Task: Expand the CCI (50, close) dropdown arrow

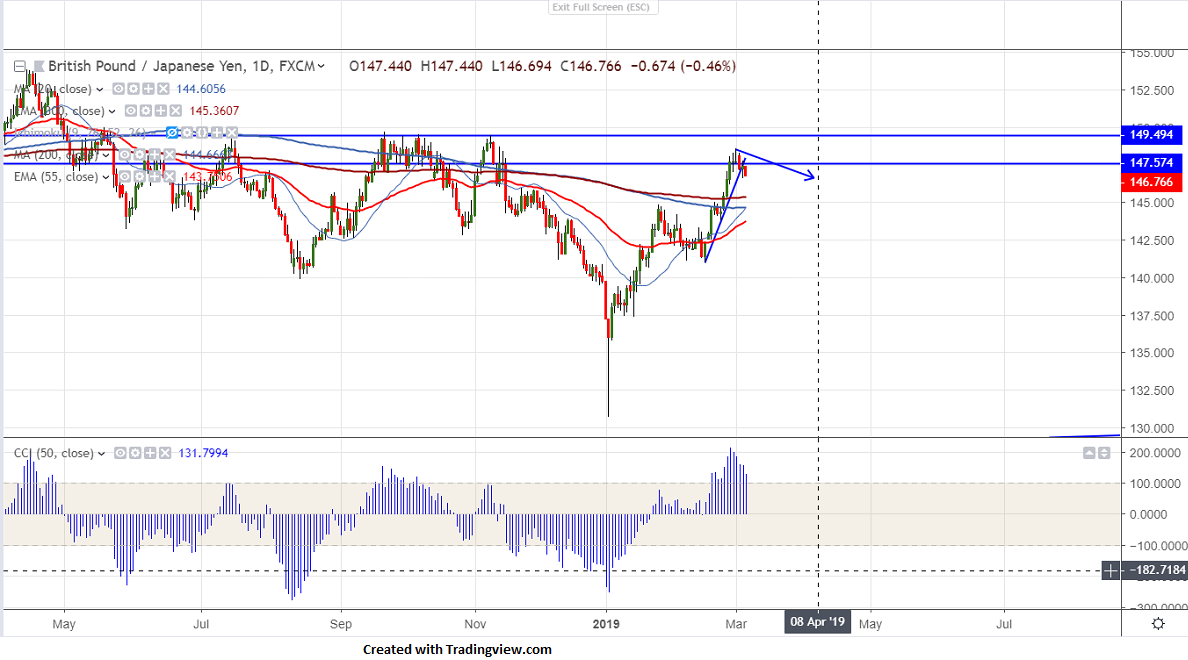Action: (x=102, y=454)
